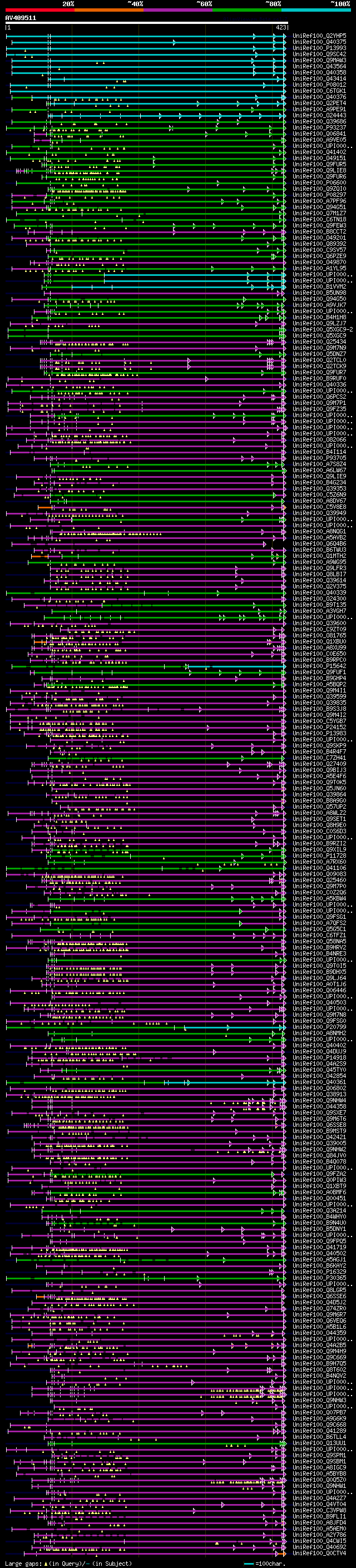Select the UniRef100_Q5XGC9-2 label
The image size is (356, 1568).
[323, 330]
